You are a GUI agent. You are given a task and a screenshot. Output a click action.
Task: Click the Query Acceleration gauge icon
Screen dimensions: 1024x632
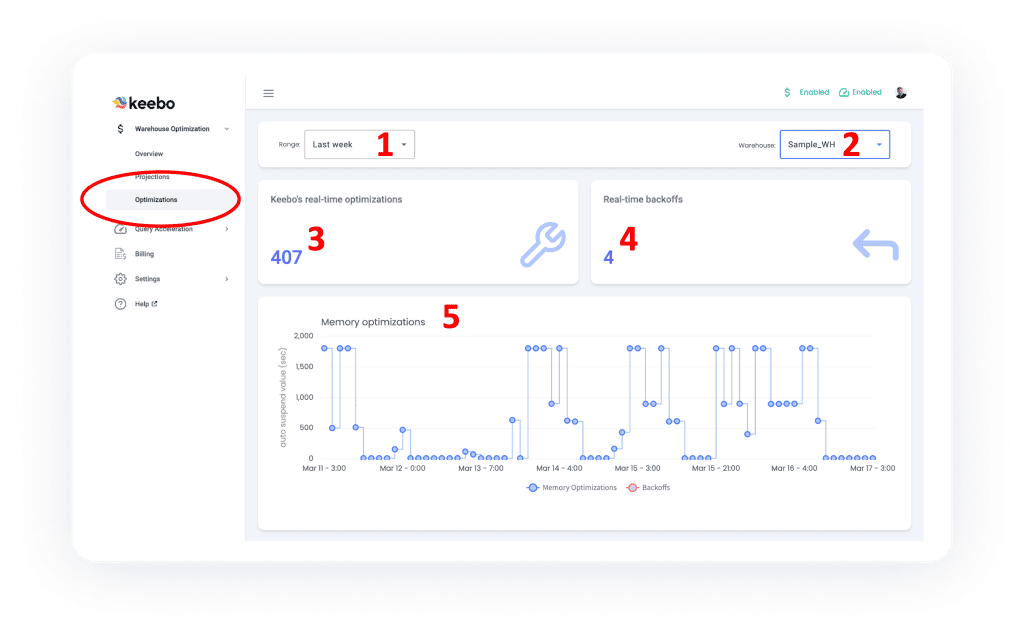coord(120,229)
